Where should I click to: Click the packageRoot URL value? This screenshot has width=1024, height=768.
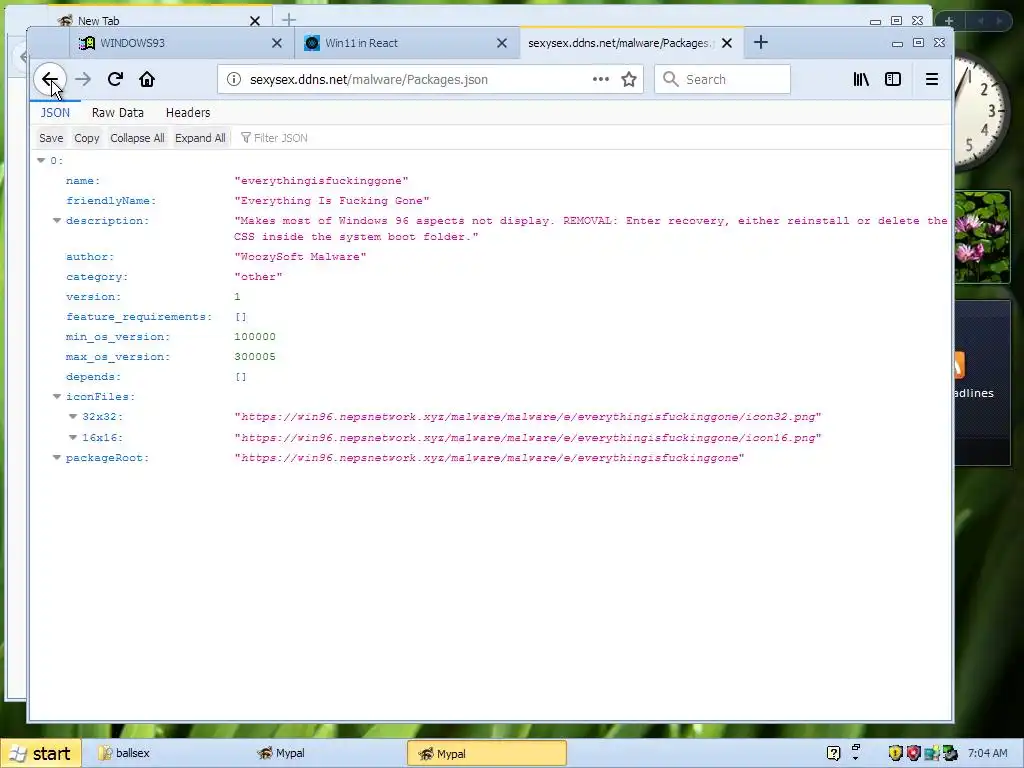point(489,458)
